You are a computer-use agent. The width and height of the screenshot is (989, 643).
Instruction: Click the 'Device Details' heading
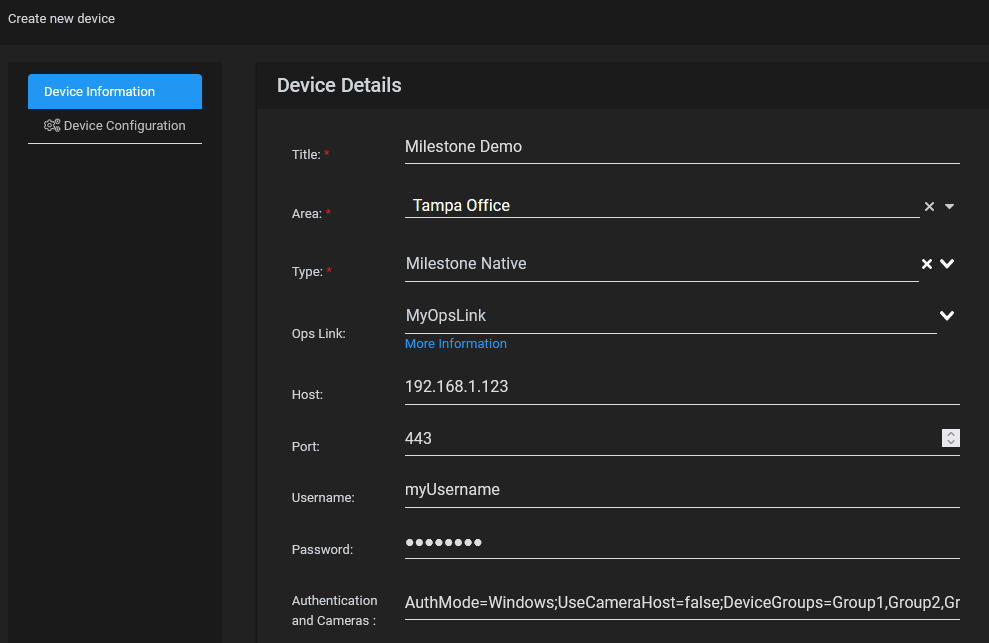[339, 85]
